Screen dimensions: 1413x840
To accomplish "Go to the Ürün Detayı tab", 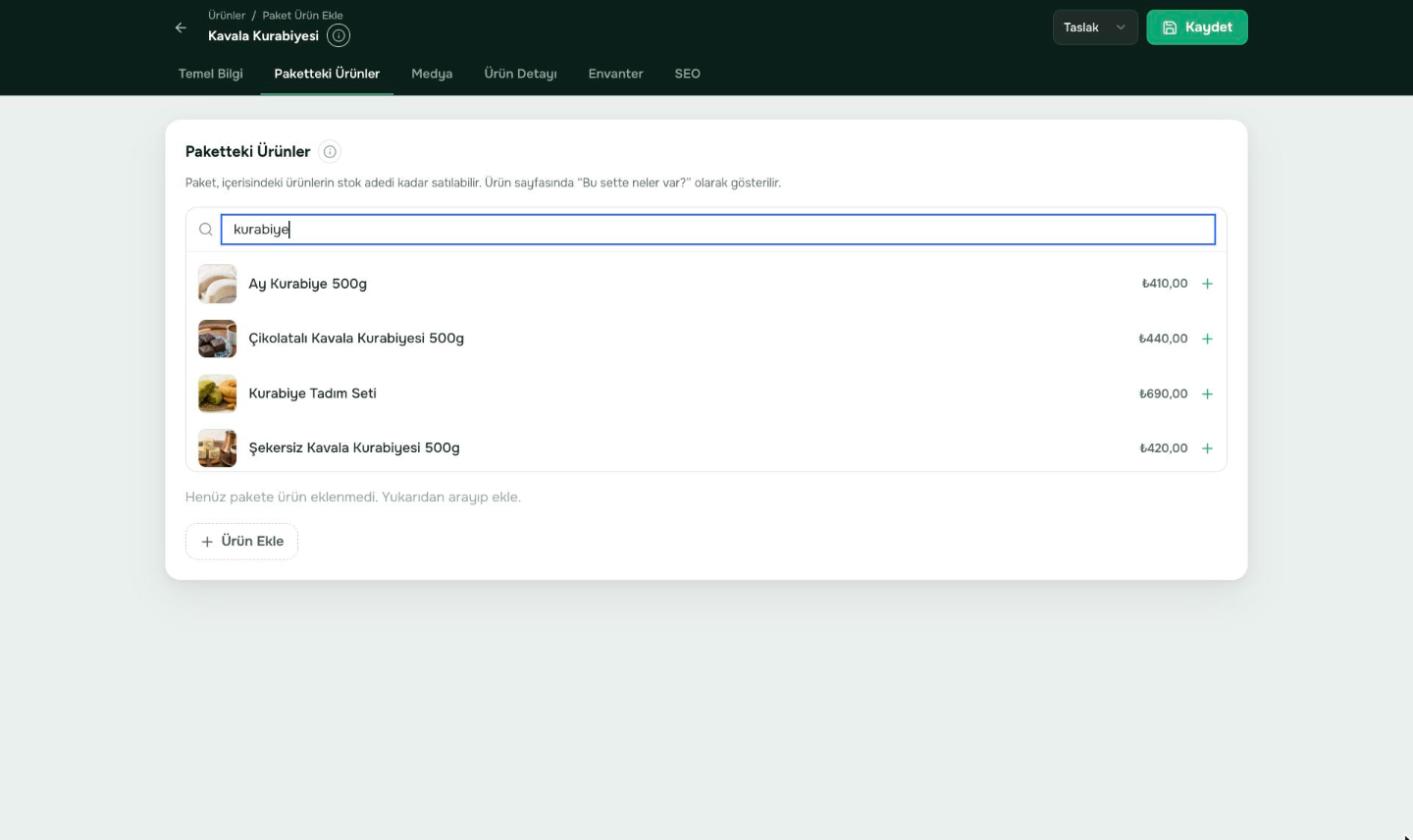I will point(520,74).
